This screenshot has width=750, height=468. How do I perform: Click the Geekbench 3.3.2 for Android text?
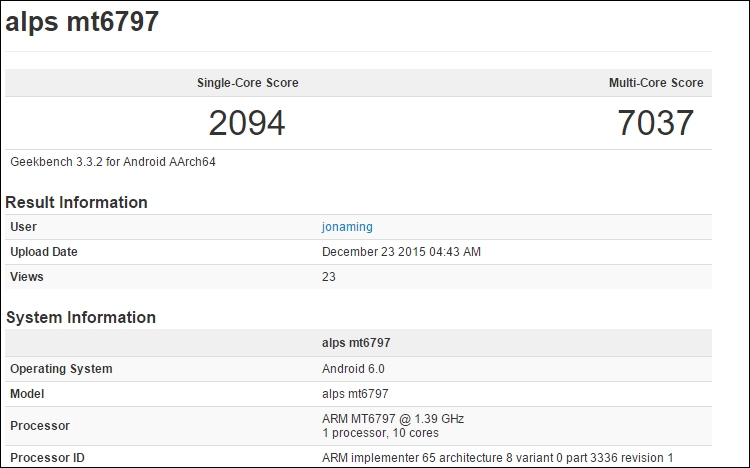(x=113, y=162)
